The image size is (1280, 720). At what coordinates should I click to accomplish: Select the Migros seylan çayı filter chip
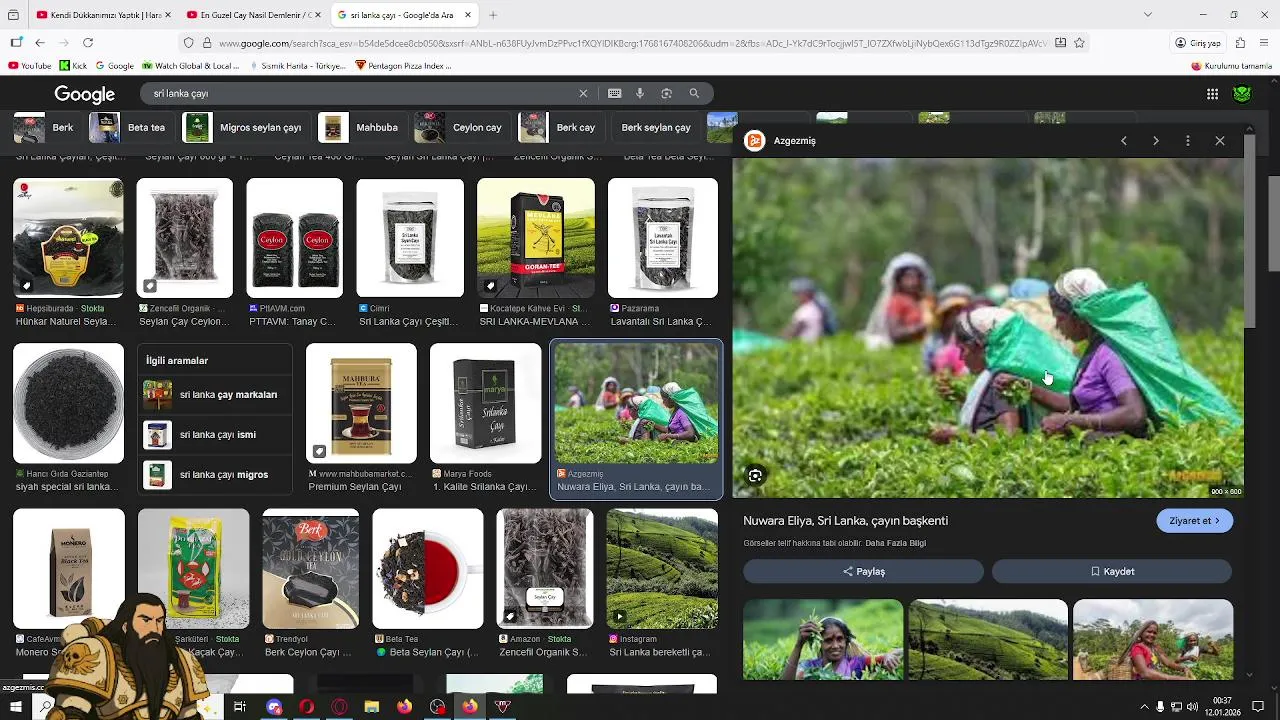point(244,128)
